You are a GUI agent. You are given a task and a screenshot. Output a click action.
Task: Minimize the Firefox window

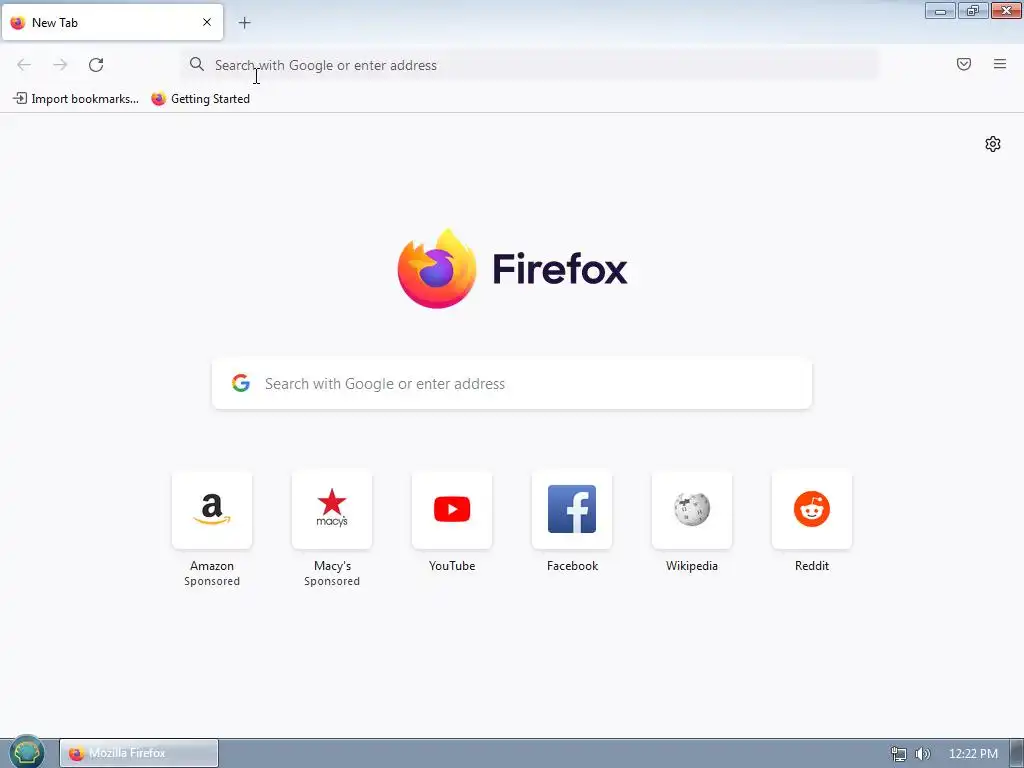(x=940, y=10)
